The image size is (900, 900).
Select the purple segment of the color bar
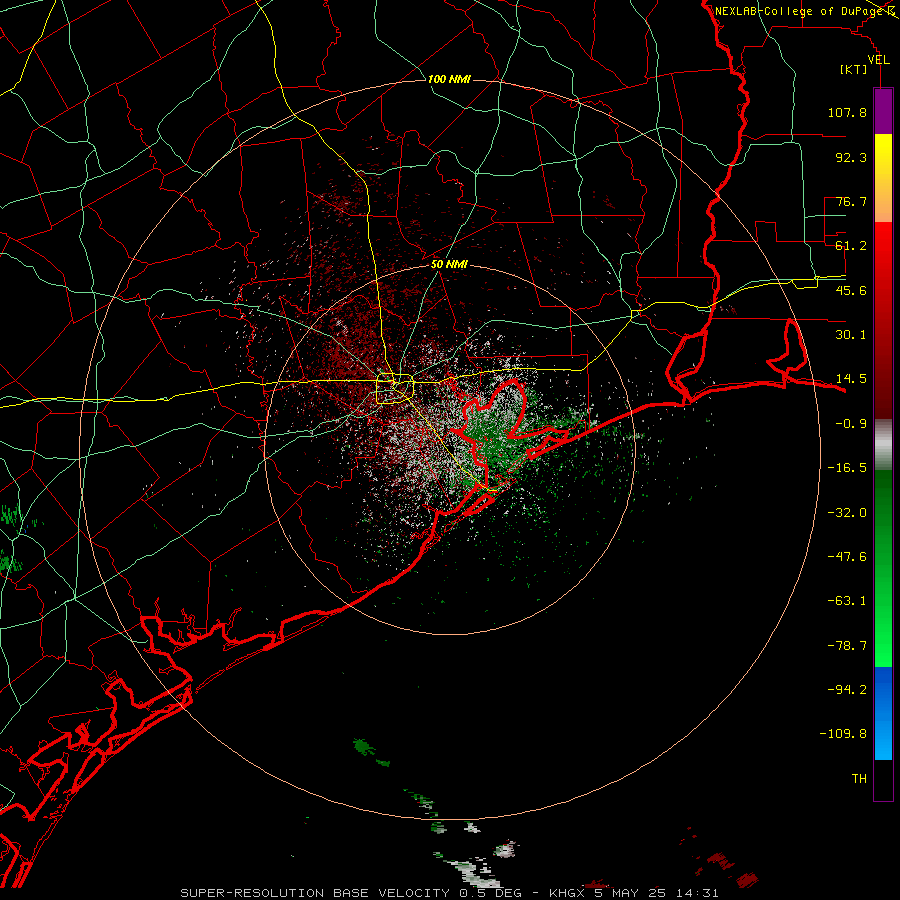[x=883, y=111]
